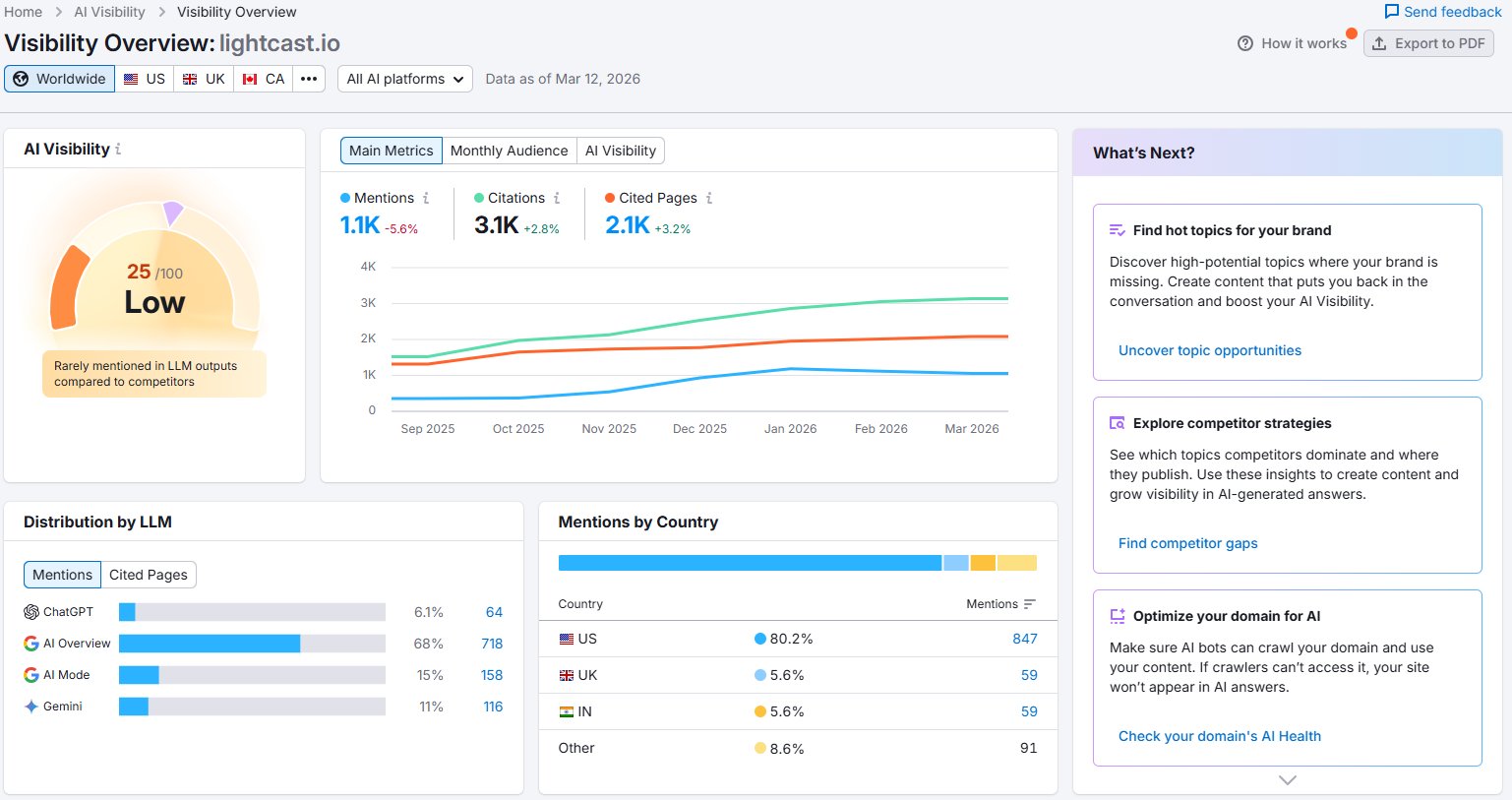The image size is (1512, 800).
Task: Select the UK region filter
Action: 204,79
